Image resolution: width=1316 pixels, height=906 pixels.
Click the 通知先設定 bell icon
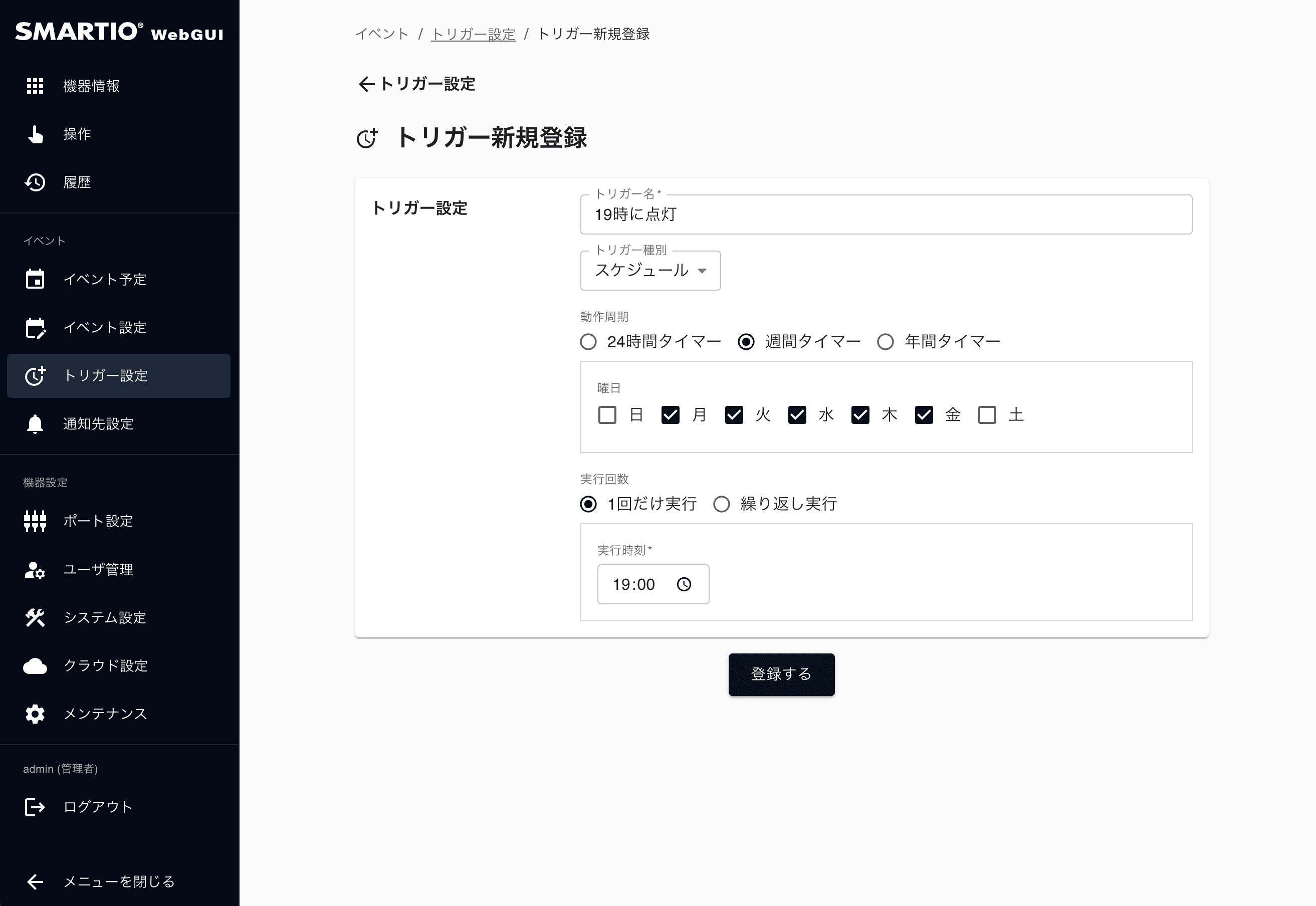[35, 424]
